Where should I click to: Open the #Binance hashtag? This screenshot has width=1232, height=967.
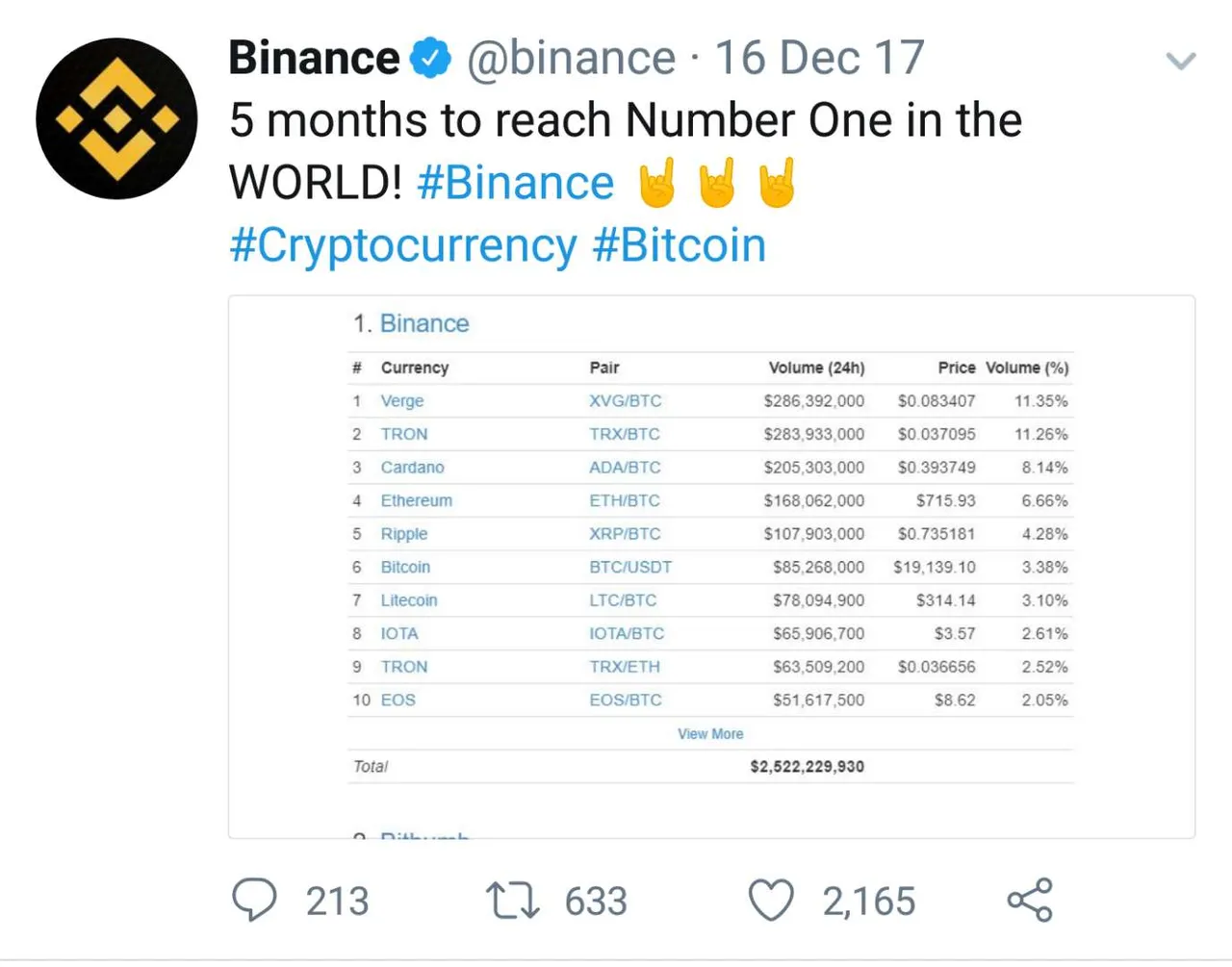click(516, 183)
